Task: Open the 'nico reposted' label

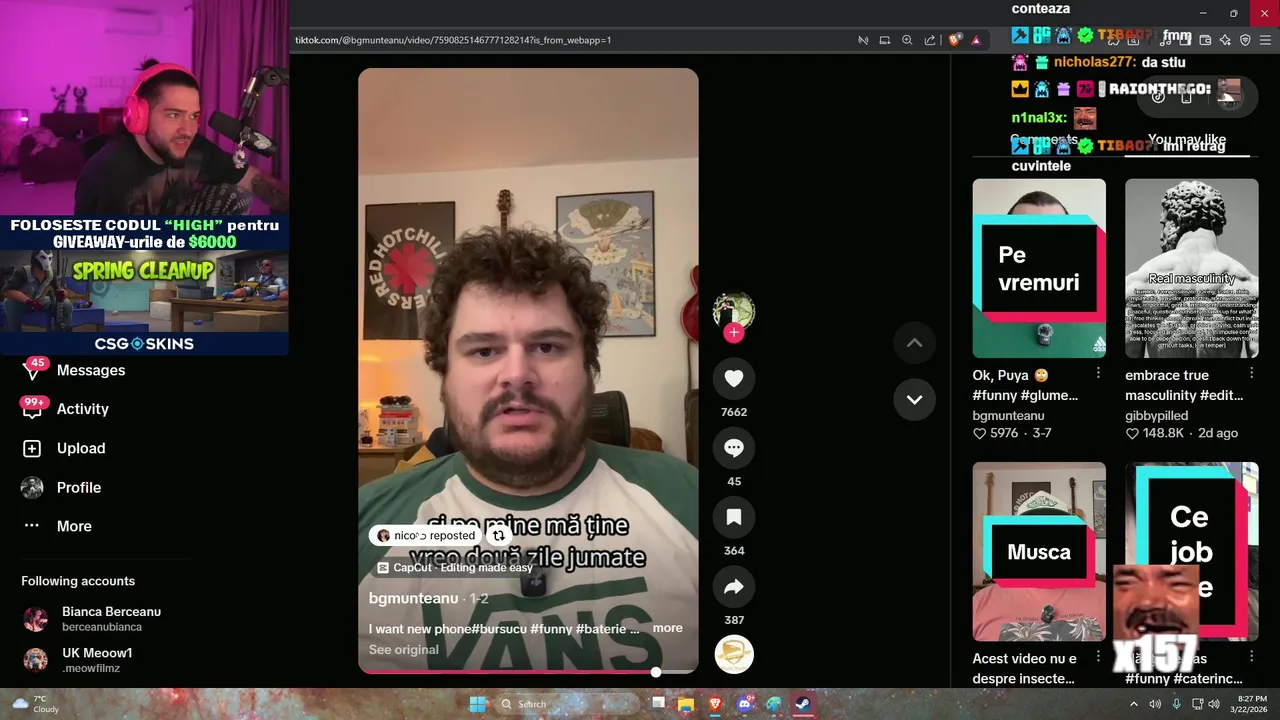Action: click(426, 536)
